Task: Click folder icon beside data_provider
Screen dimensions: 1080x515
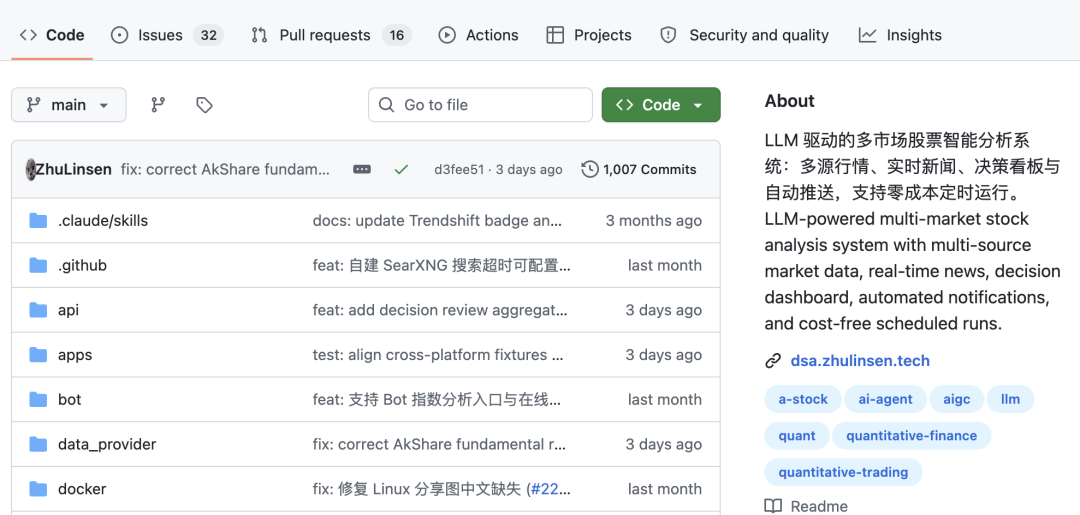Action: click(x=38, y=444)
